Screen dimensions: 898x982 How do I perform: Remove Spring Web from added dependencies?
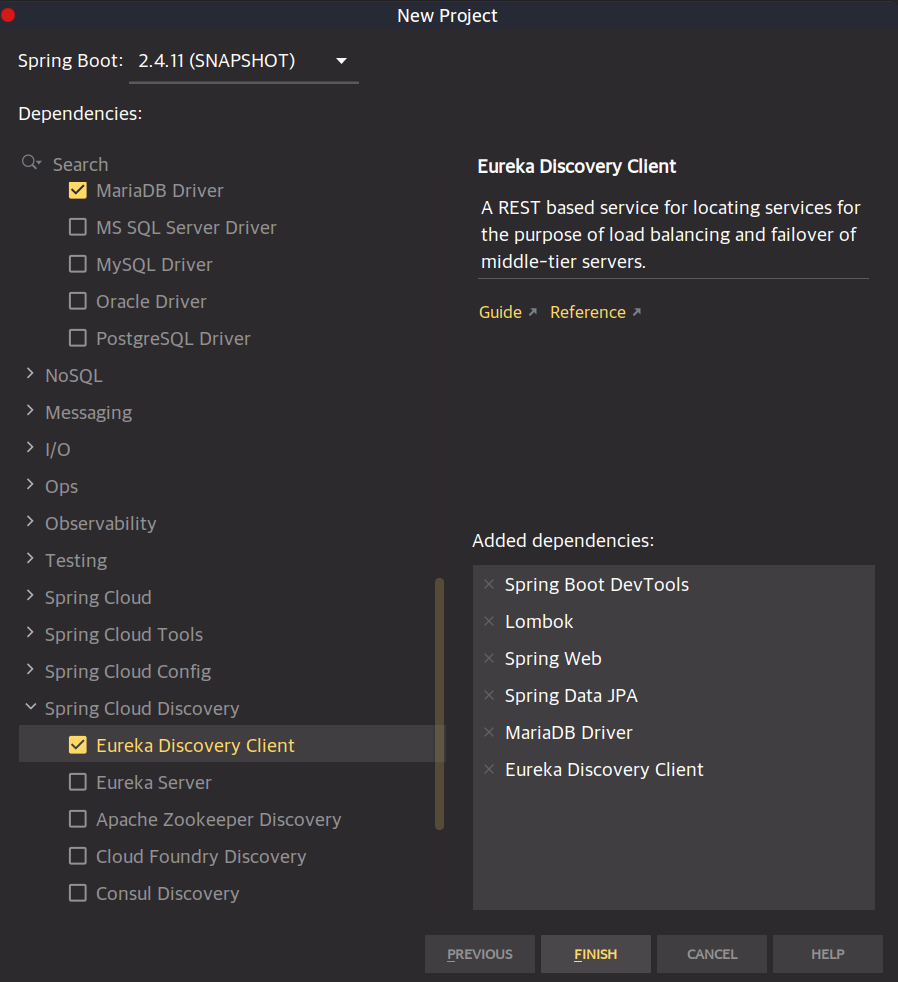(x=489, y=658)
